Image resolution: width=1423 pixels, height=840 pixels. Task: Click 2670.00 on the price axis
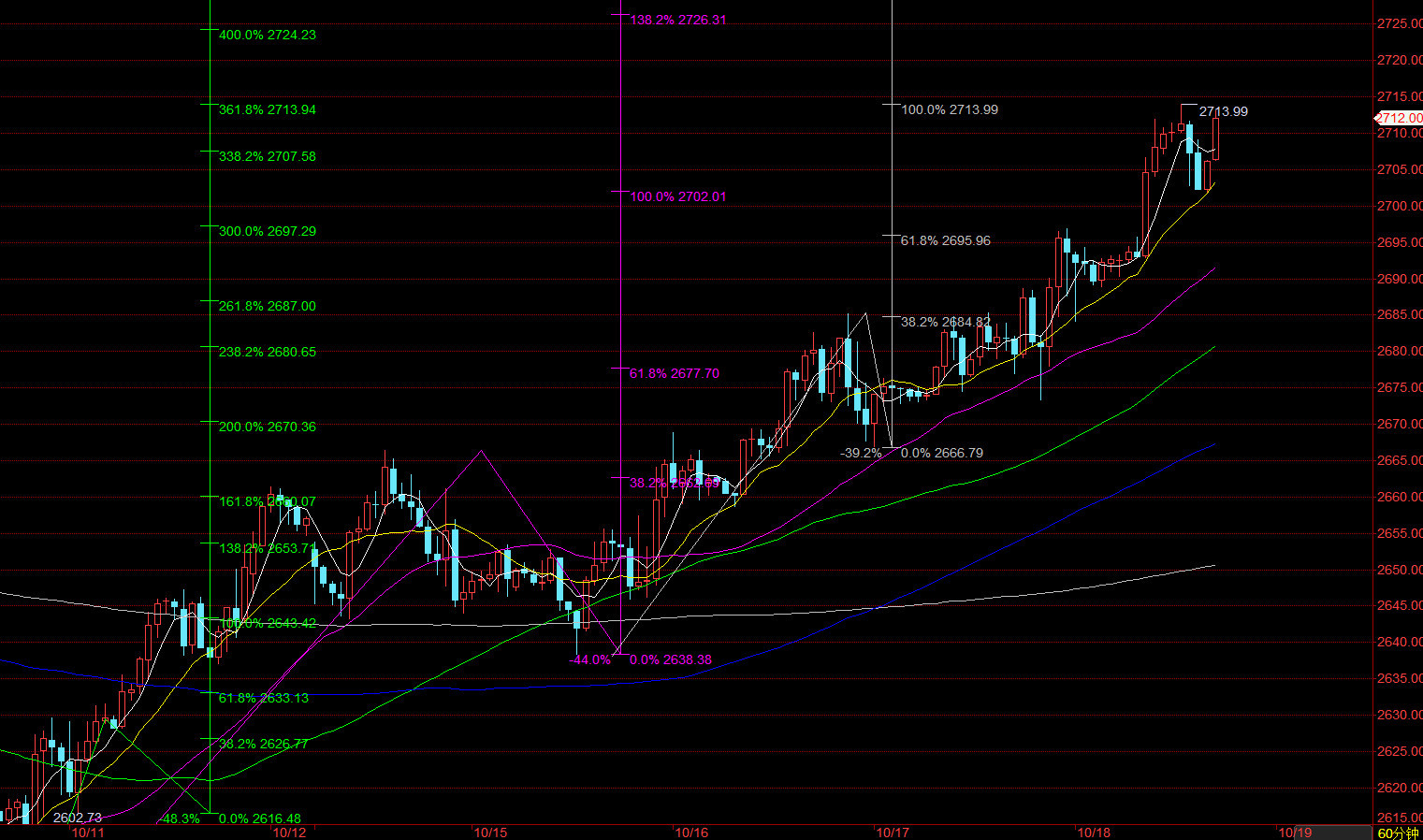click(1400, 424)
